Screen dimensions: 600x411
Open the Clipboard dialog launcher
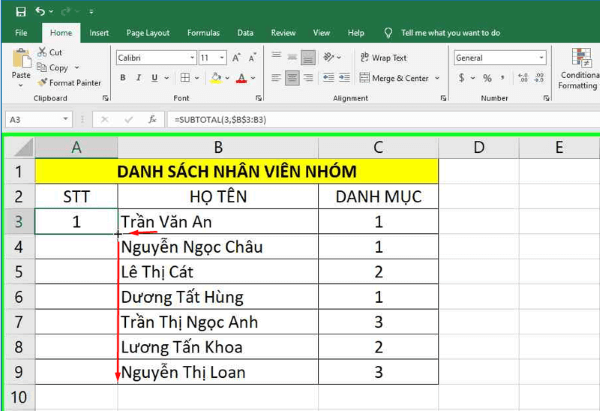[x=105, y=98]
